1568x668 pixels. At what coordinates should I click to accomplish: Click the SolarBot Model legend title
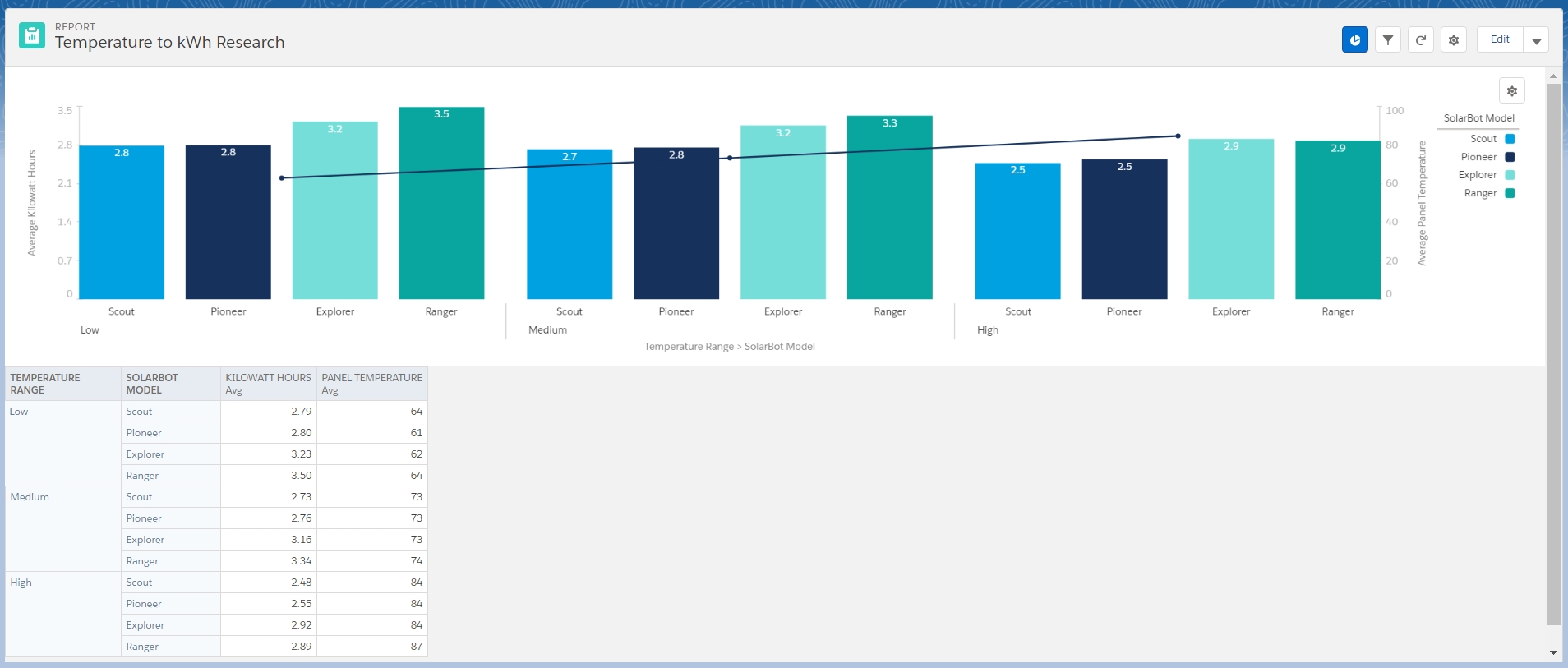point(1478,118)
